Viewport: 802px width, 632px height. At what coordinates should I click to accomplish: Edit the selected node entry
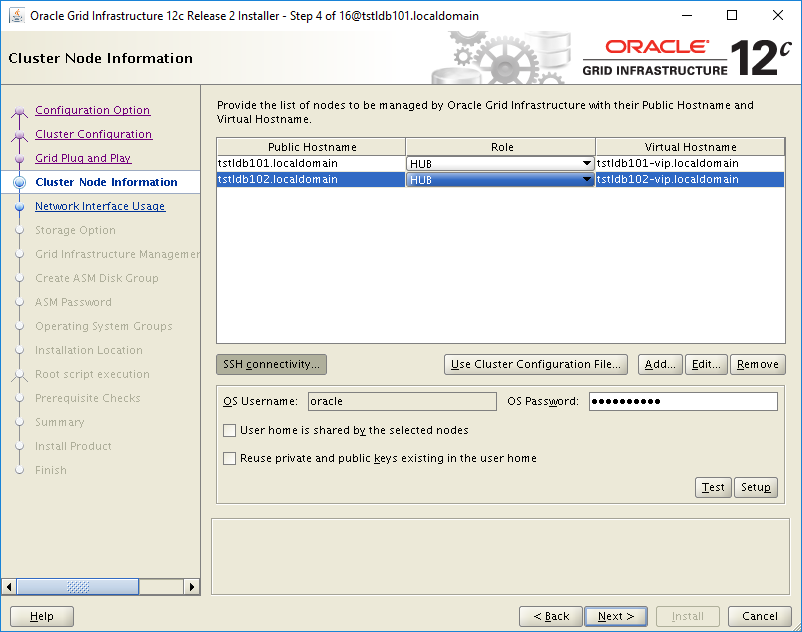coord(706,364)
